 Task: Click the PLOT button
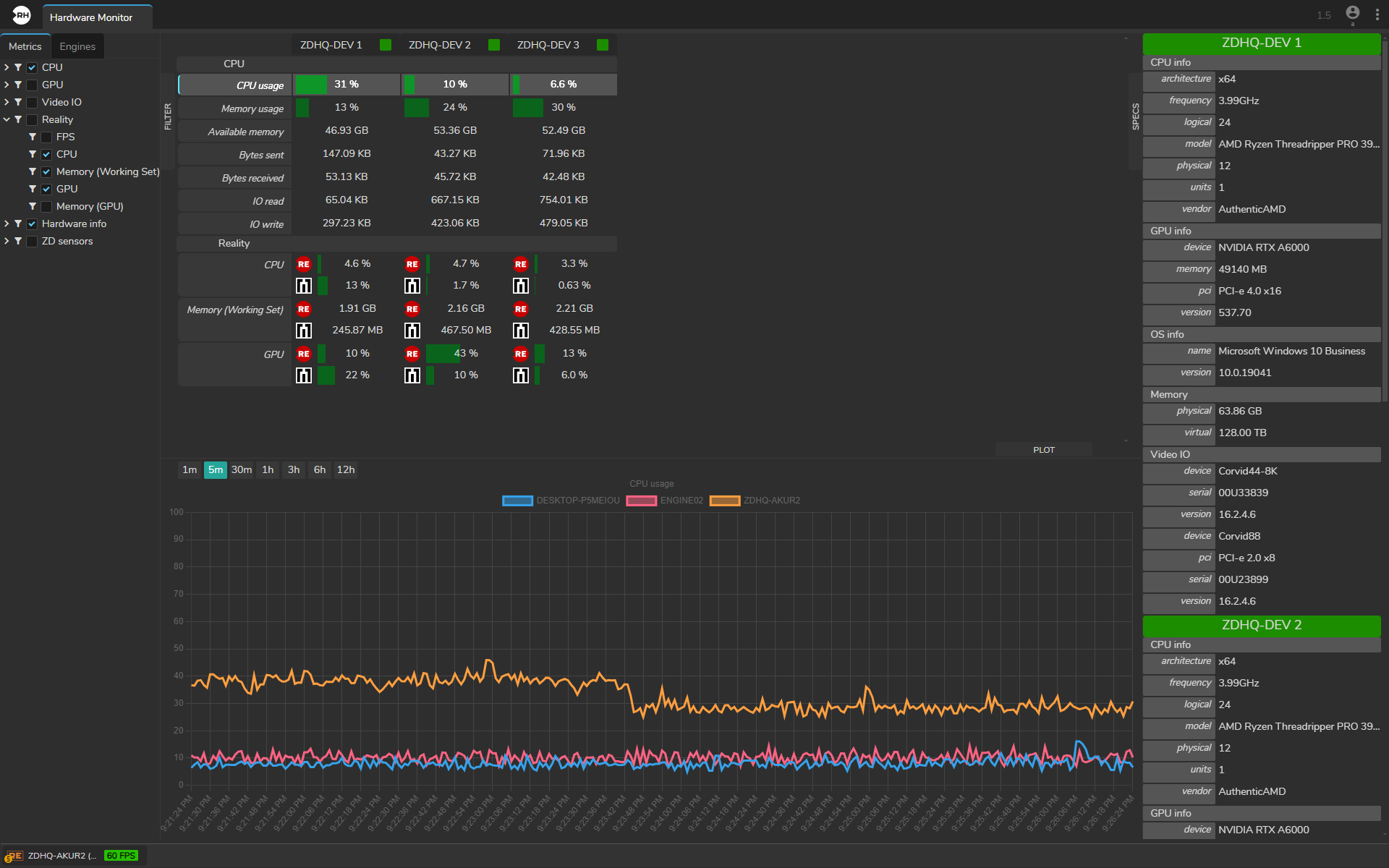(x=1043, y=450)
